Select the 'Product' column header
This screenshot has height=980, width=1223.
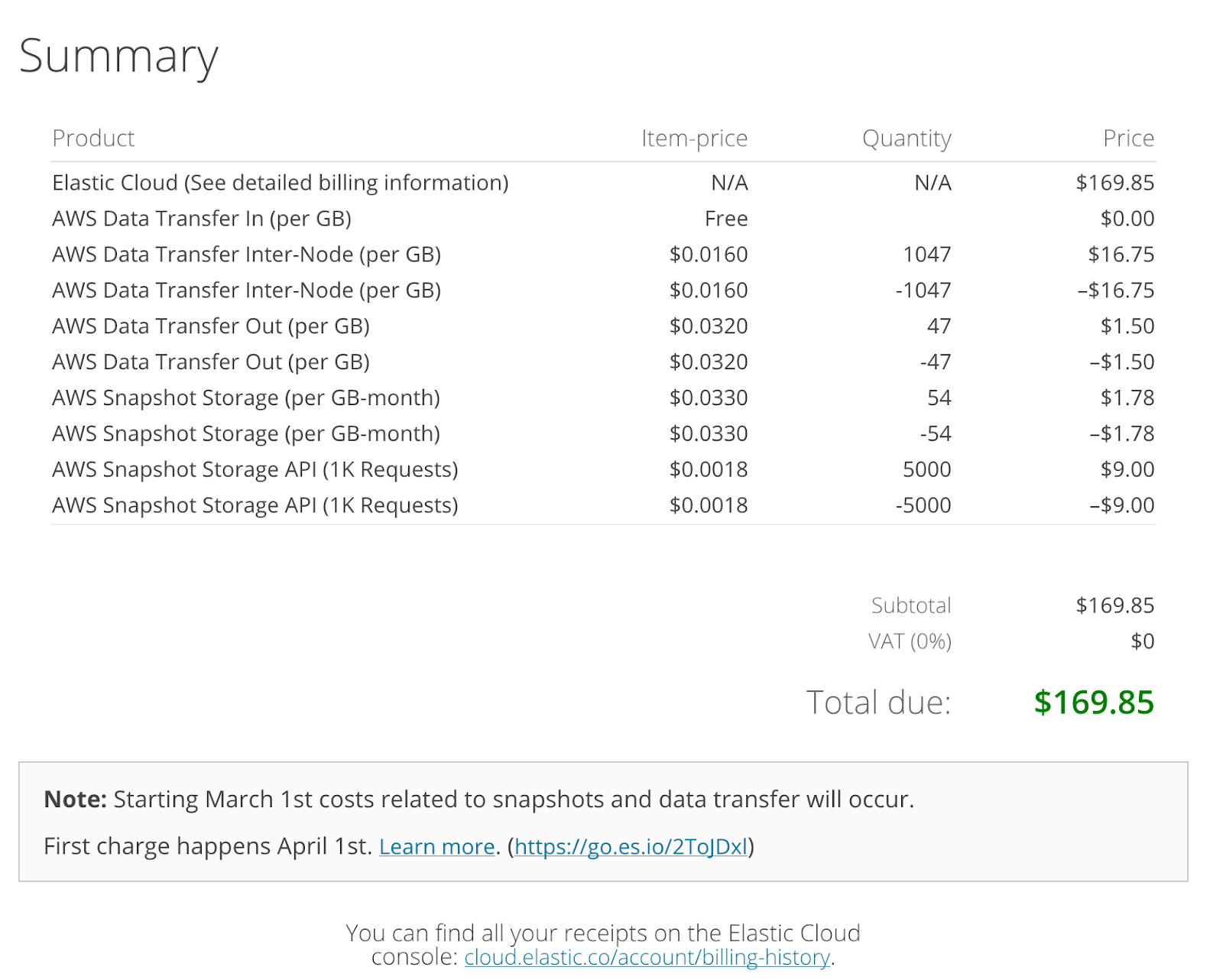coord(93,138)
